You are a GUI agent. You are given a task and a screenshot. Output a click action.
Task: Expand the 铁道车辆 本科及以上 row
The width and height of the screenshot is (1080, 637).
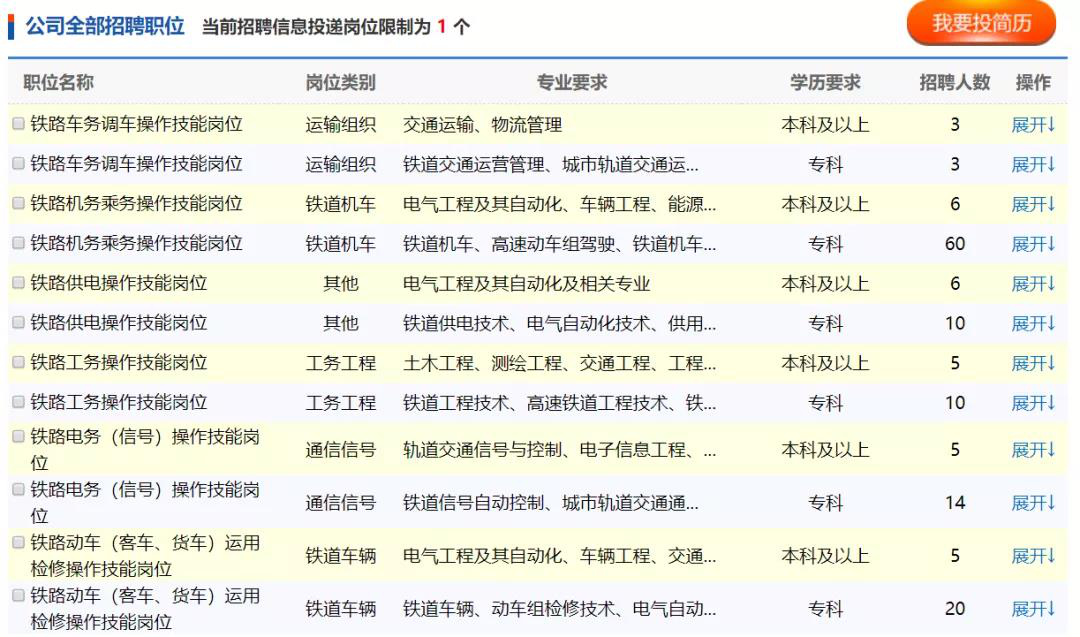(1033, 556)
